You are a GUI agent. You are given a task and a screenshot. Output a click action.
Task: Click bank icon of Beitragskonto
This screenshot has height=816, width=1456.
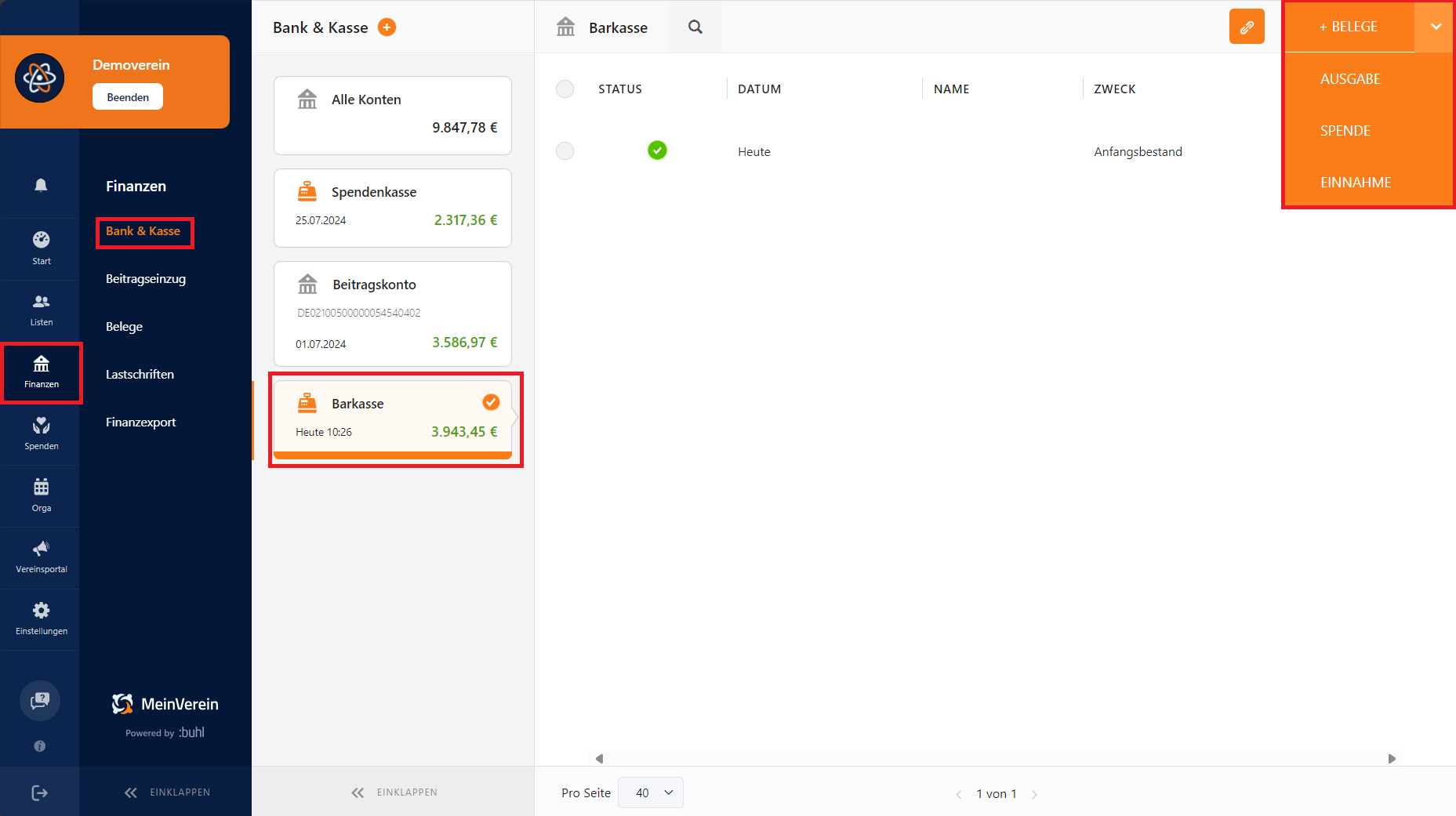[x=307, y=284]
